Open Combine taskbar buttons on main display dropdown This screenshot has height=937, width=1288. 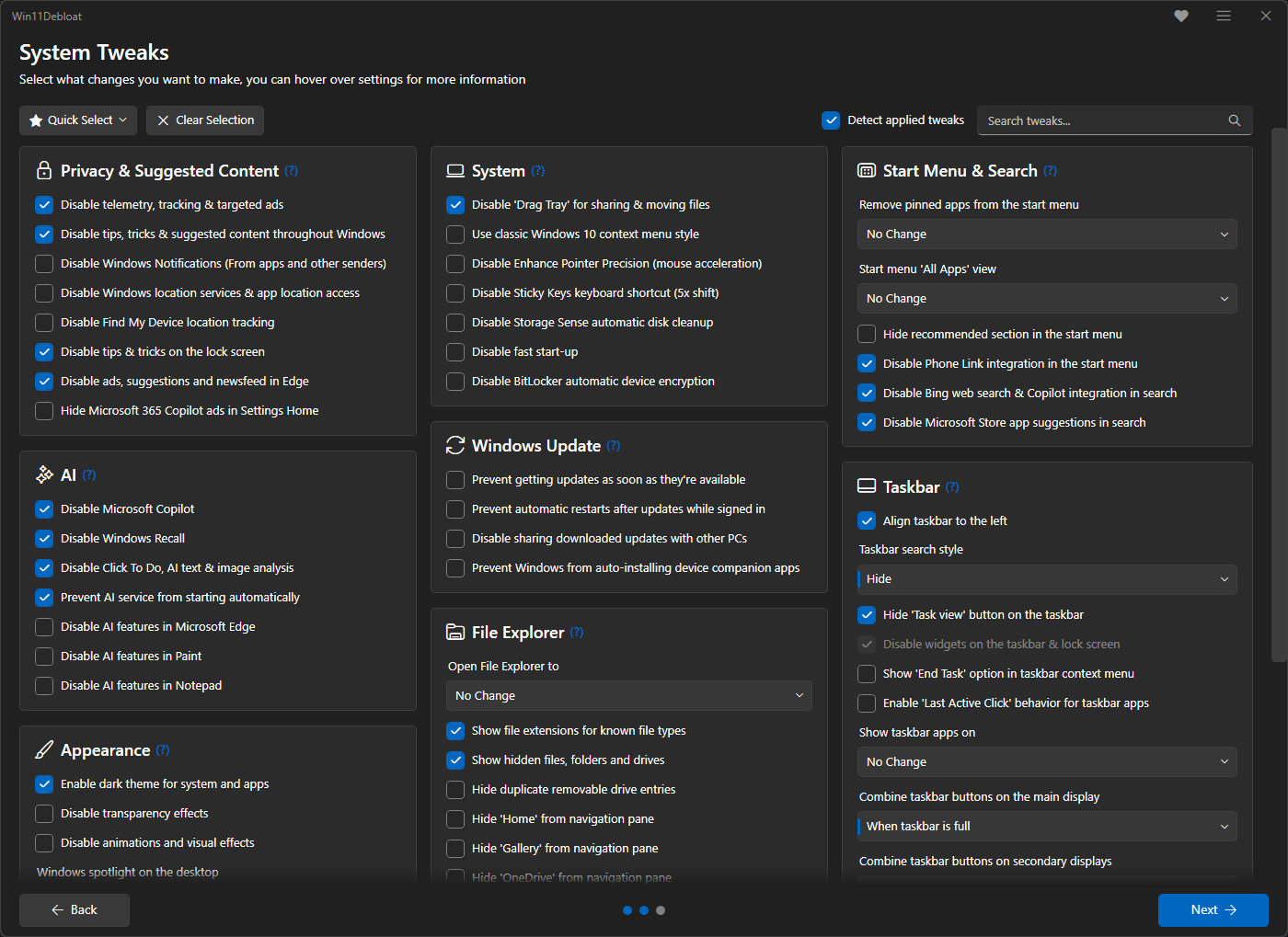point(1047,827)
